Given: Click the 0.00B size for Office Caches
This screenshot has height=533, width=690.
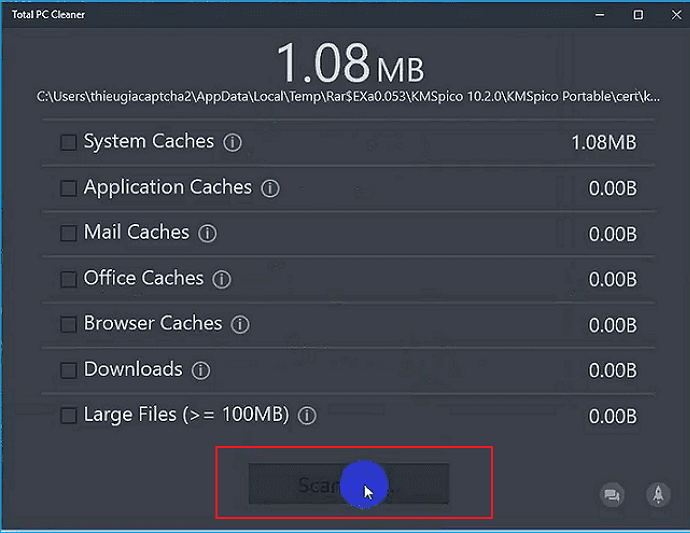Looking at the screenshot, I should coord(613,279).
